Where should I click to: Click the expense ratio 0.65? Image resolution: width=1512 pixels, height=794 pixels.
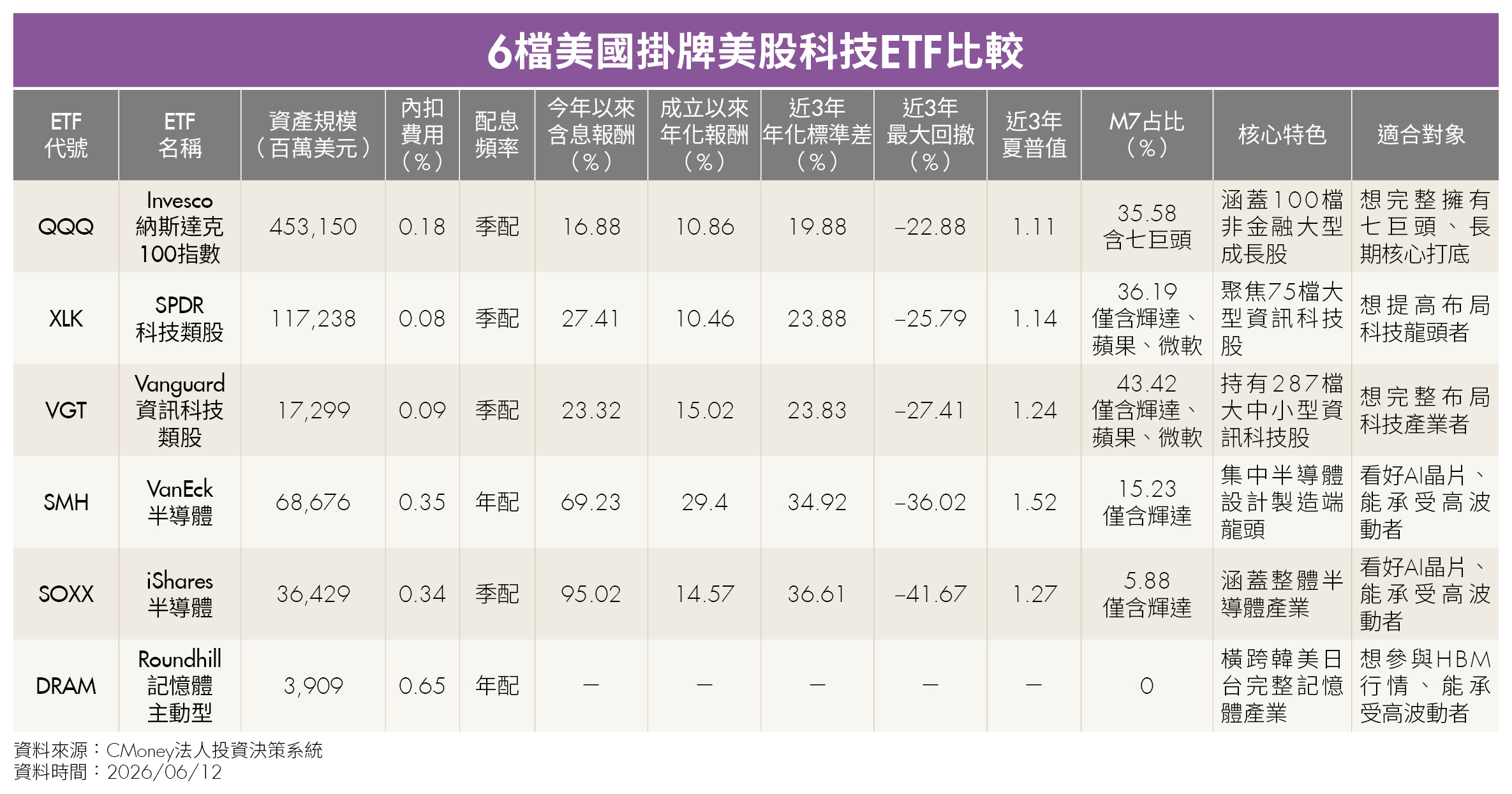(422, 686)
